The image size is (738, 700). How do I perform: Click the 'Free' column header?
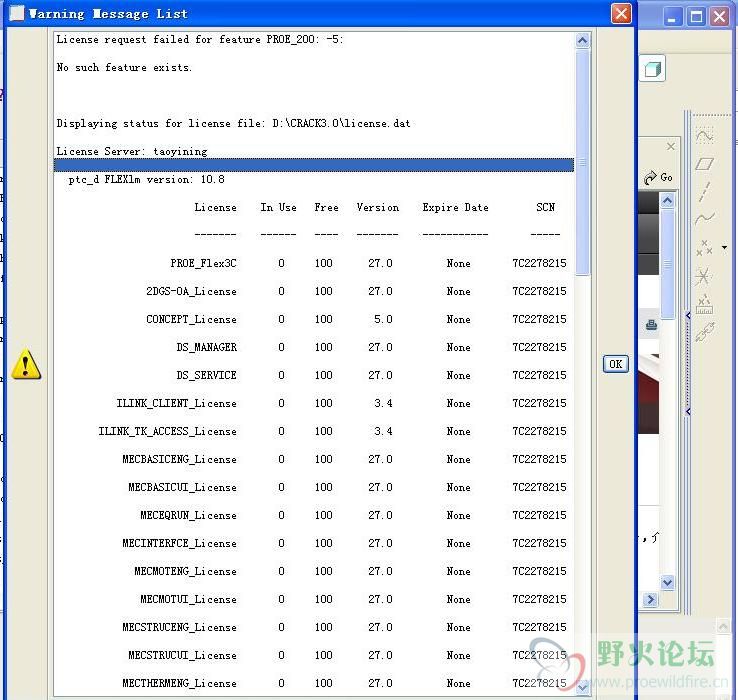pos(327,207)
